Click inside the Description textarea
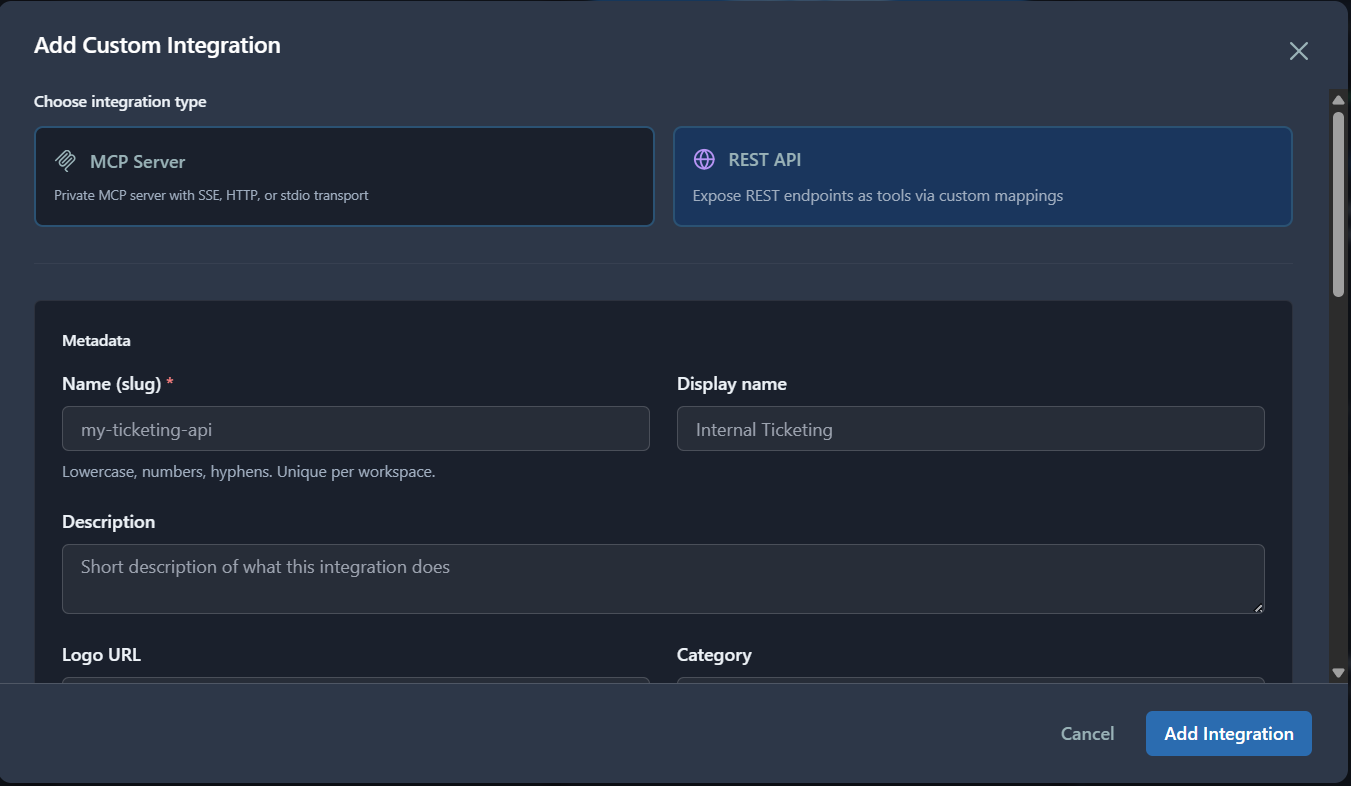 (663, 578)
